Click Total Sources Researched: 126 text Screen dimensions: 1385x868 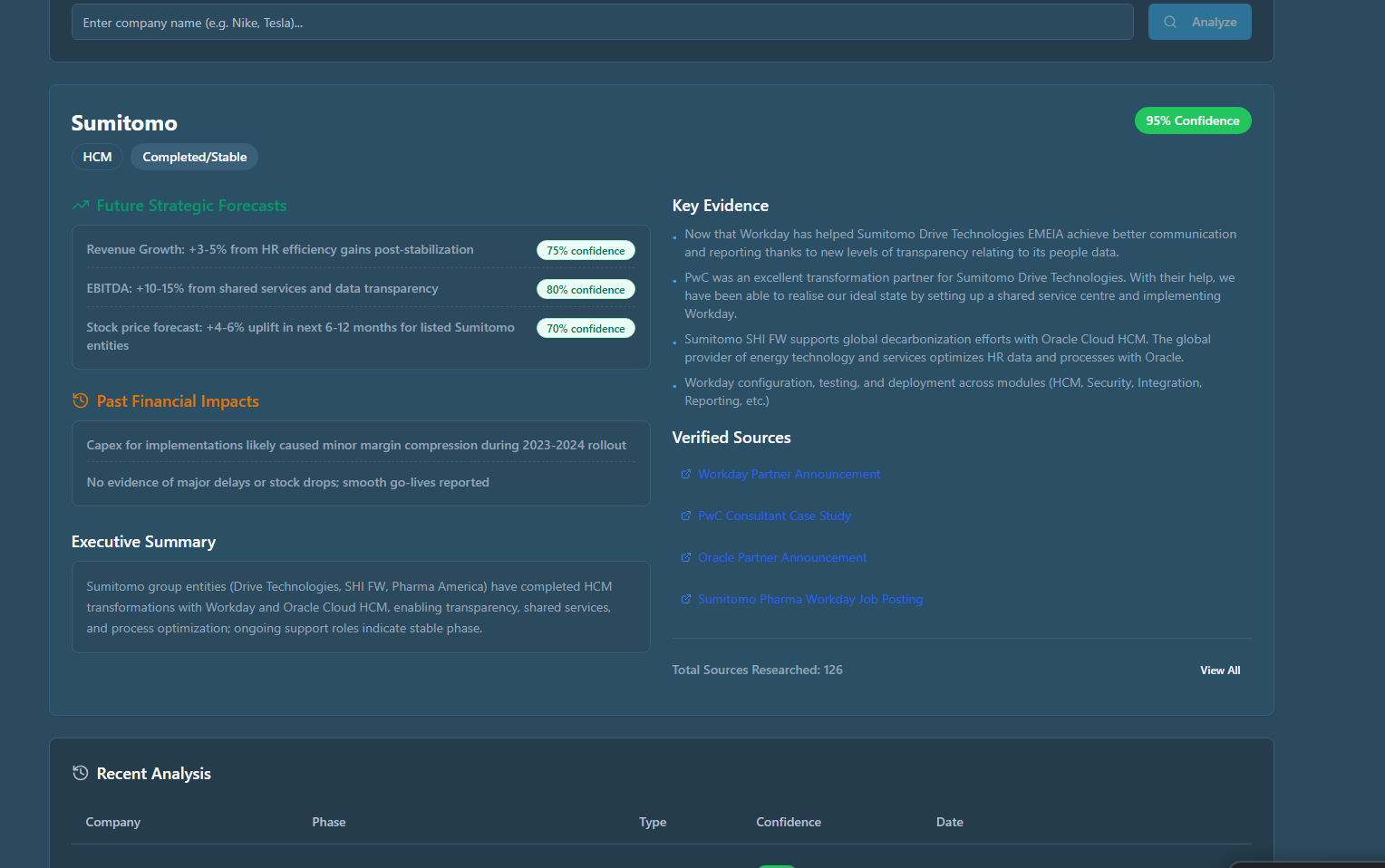757,670
